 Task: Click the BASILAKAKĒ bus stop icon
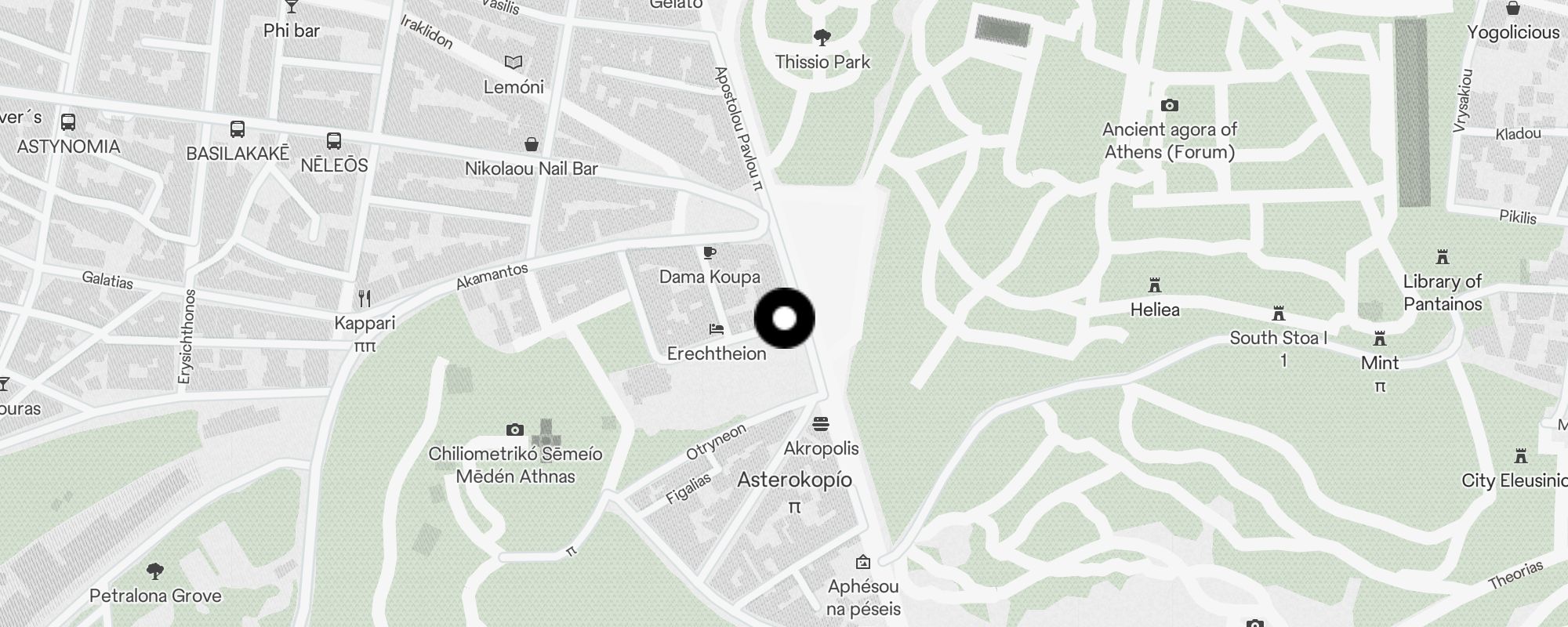(x=238, y=129)
